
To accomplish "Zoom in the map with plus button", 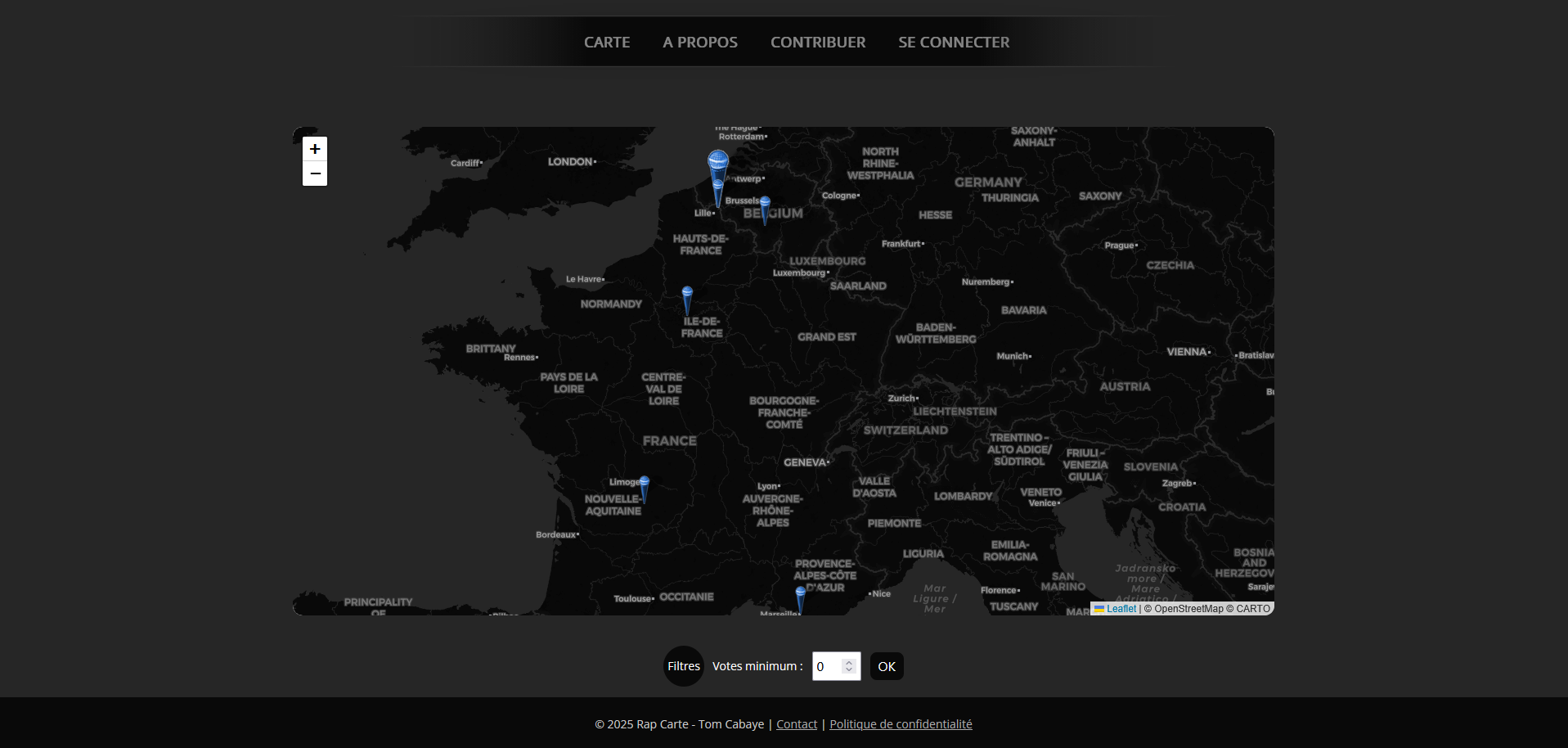I will click(315, 149).
